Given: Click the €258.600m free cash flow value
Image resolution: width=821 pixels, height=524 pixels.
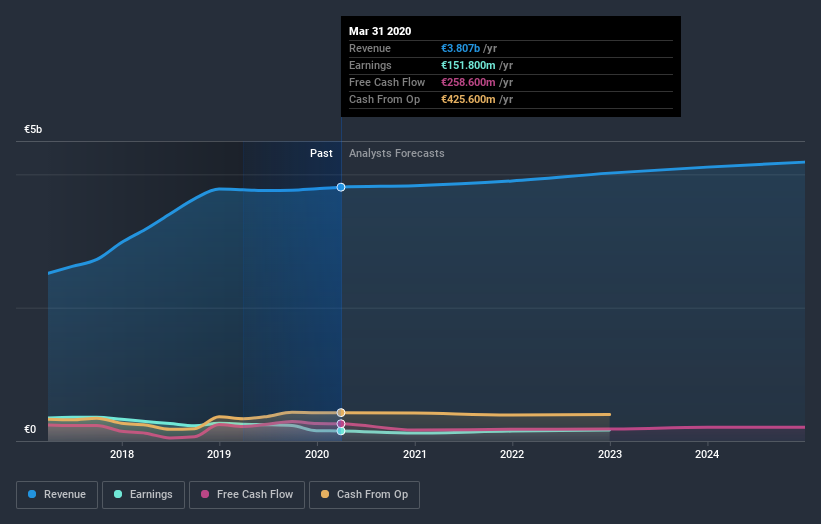Looking at the screenshot, I should click(468, 82).
